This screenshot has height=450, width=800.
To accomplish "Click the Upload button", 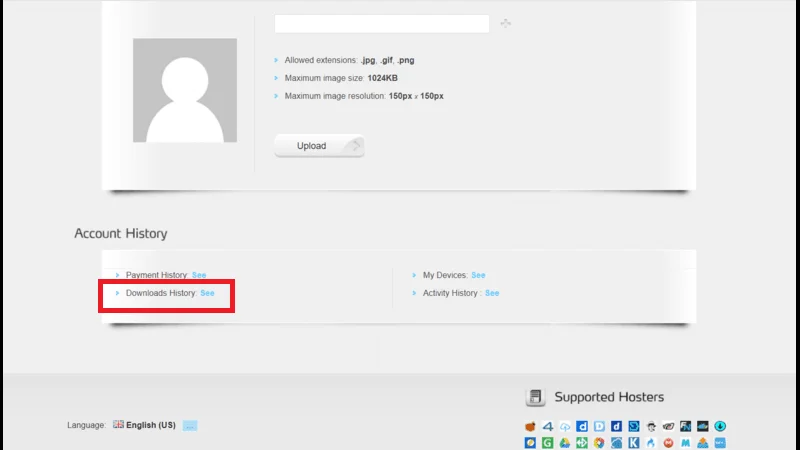I will (x=318, y=146).
